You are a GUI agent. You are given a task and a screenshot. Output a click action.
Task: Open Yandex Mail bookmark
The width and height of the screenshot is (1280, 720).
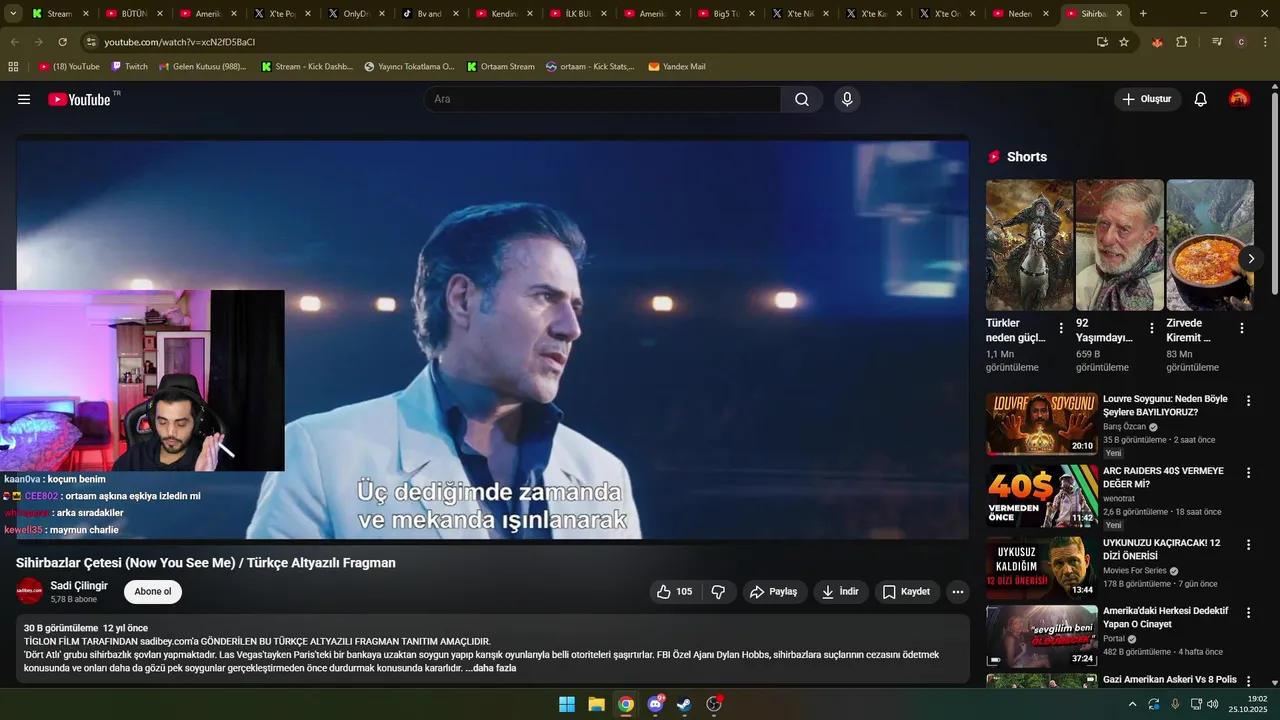point(677,67)
